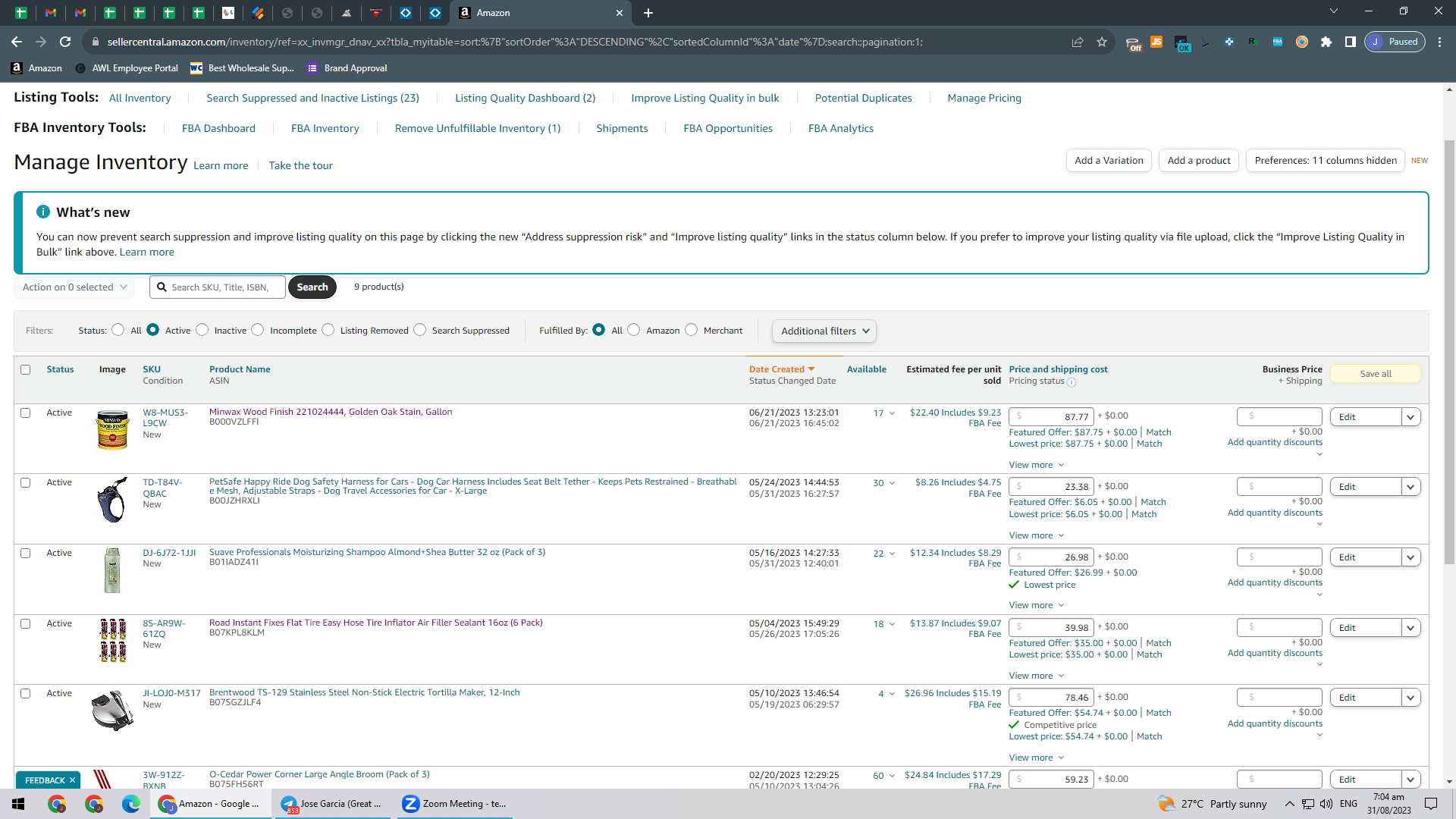Click the SKU search input field
The width and height of the screenshot is (1456, 819).
[218, 287]
